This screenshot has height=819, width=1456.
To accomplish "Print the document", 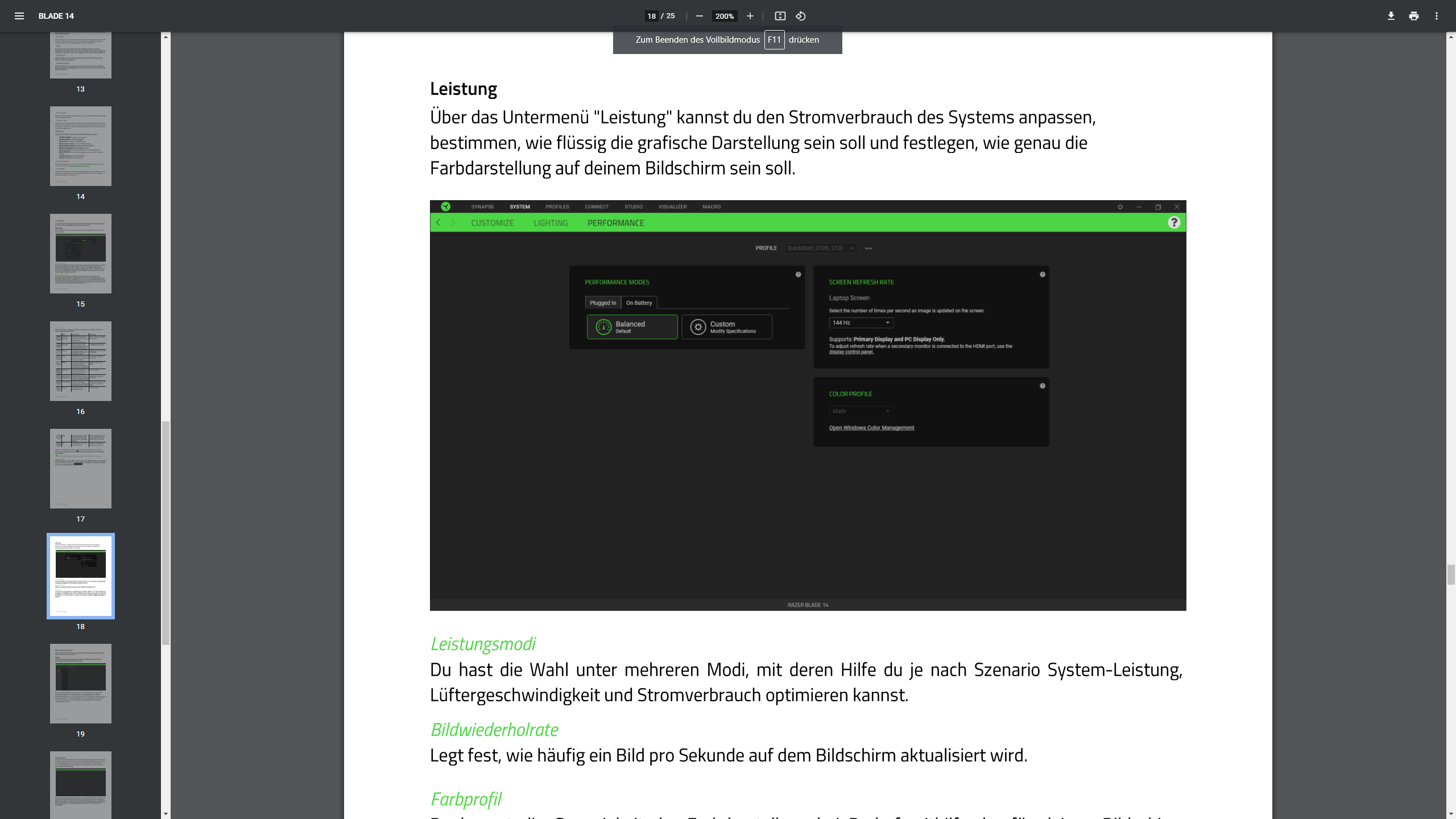I will point(1414,16).
